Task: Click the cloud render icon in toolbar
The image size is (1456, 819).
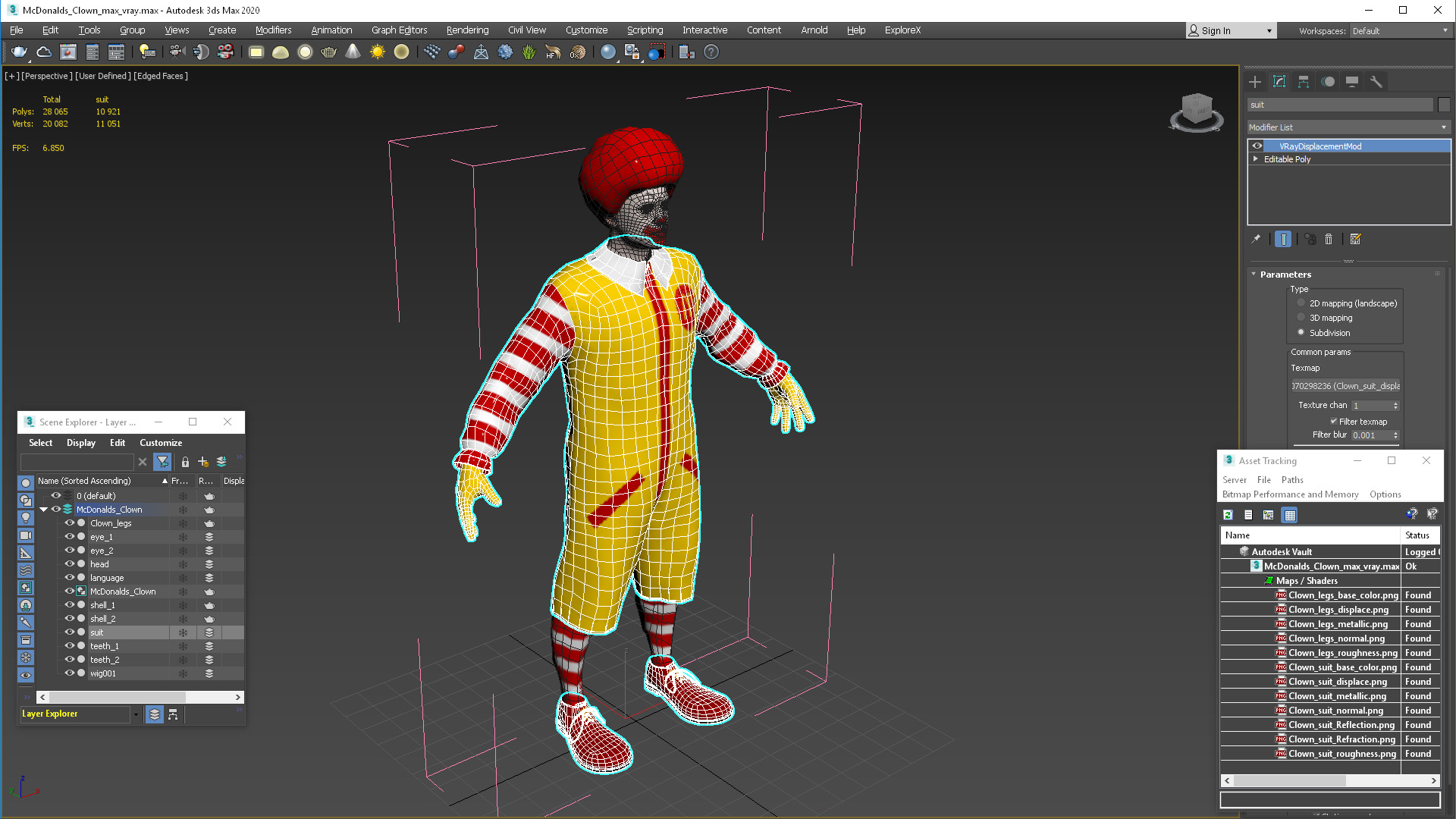Action: pos(44,52)
